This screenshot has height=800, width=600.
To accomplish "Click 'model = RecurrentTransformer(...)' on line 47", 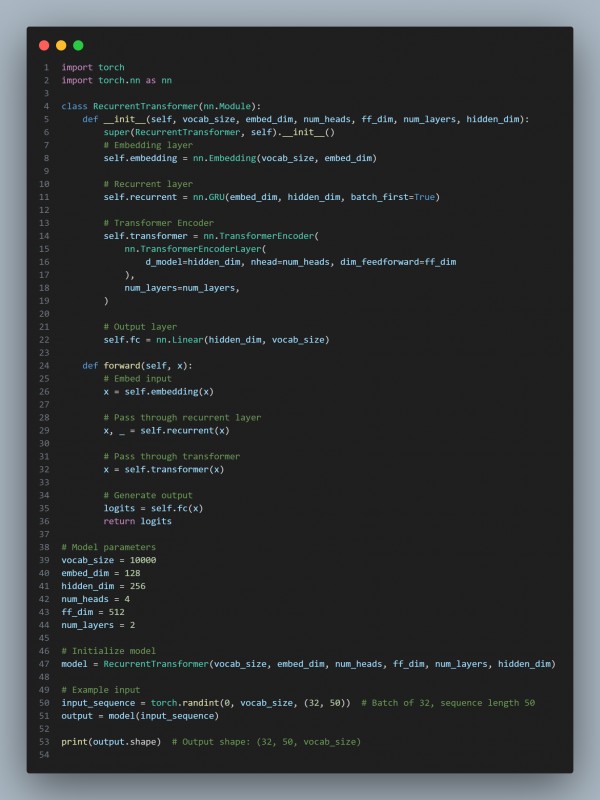I will click(308, 664).
